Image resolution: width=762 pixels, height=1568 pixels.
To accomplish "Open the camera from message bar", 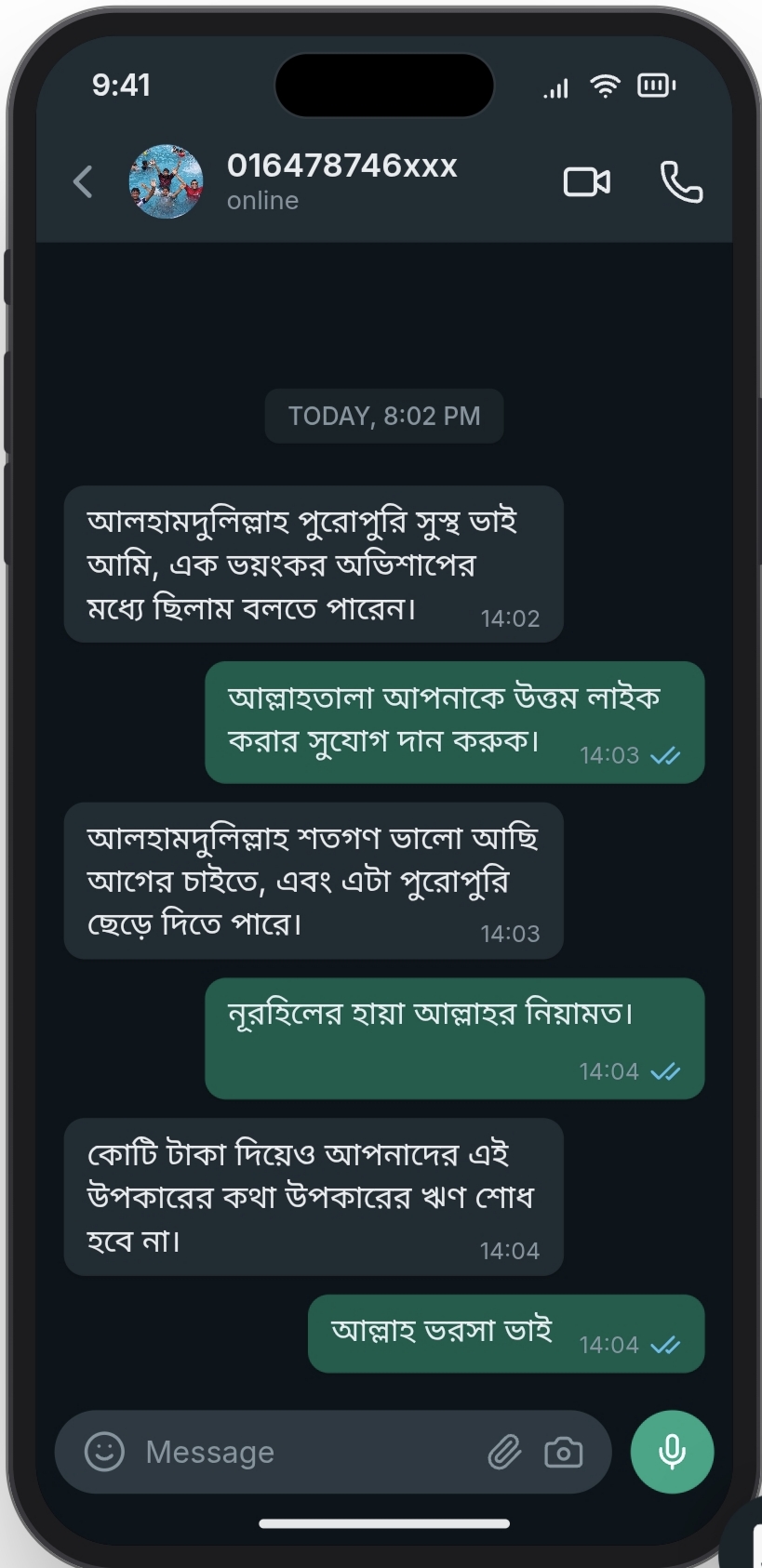I will (x=563, y=1452).
